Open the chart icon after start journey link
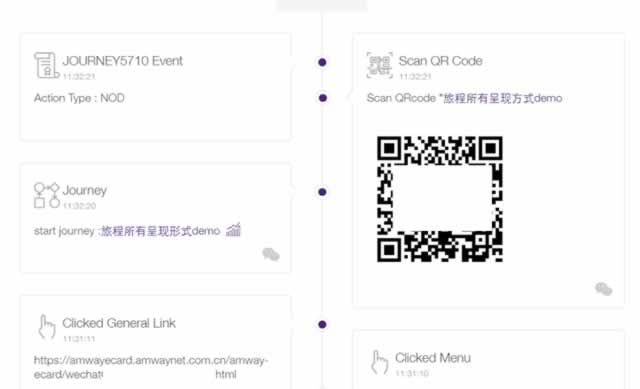The image size is (640, 389). (x=233, y=230)
